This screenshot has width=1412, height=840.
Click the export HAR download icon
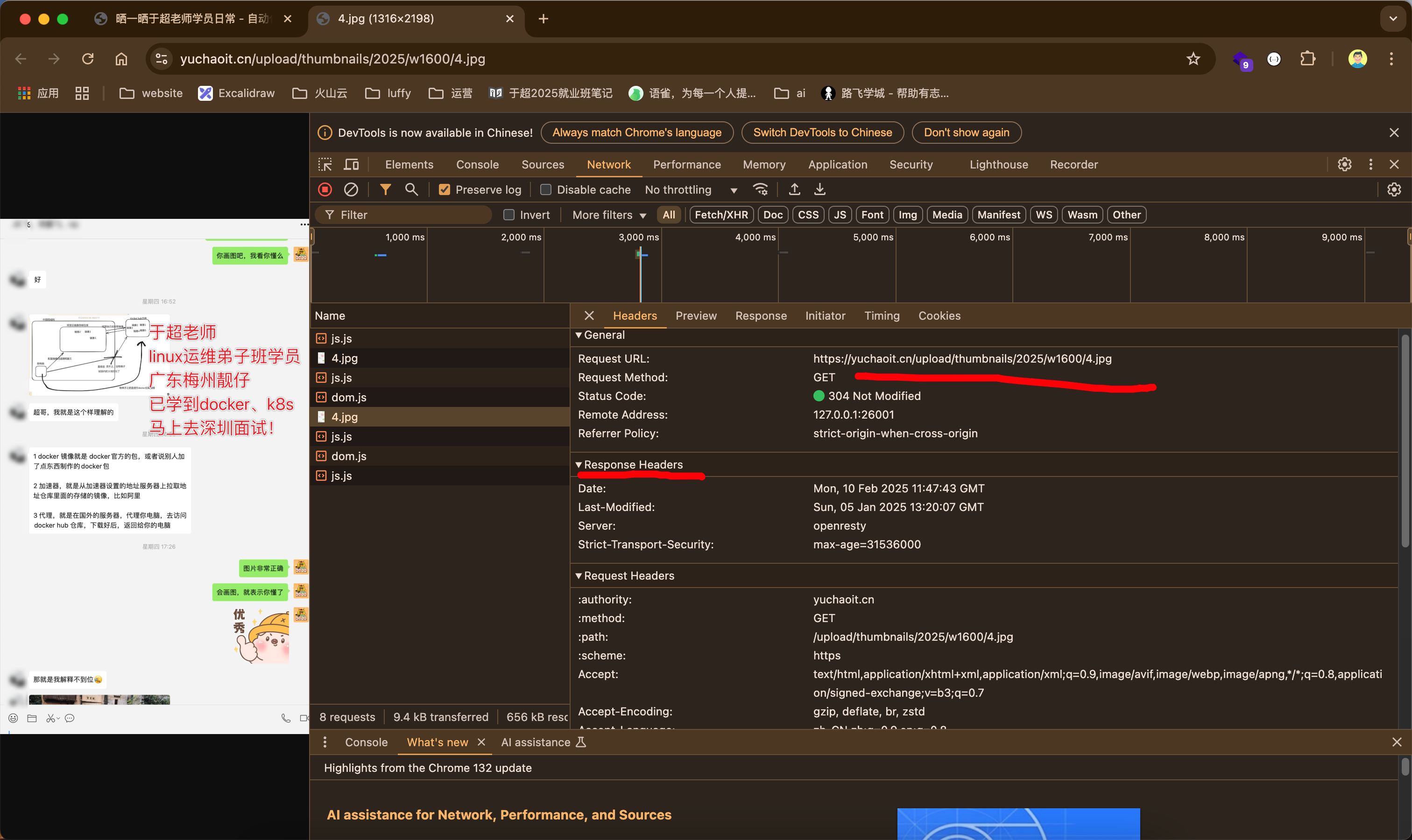click(819, 189)
